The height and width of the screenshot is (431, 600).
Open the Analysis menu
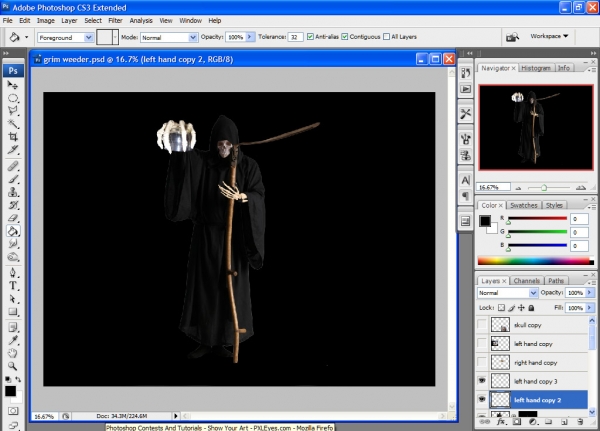tap(141, 21)
